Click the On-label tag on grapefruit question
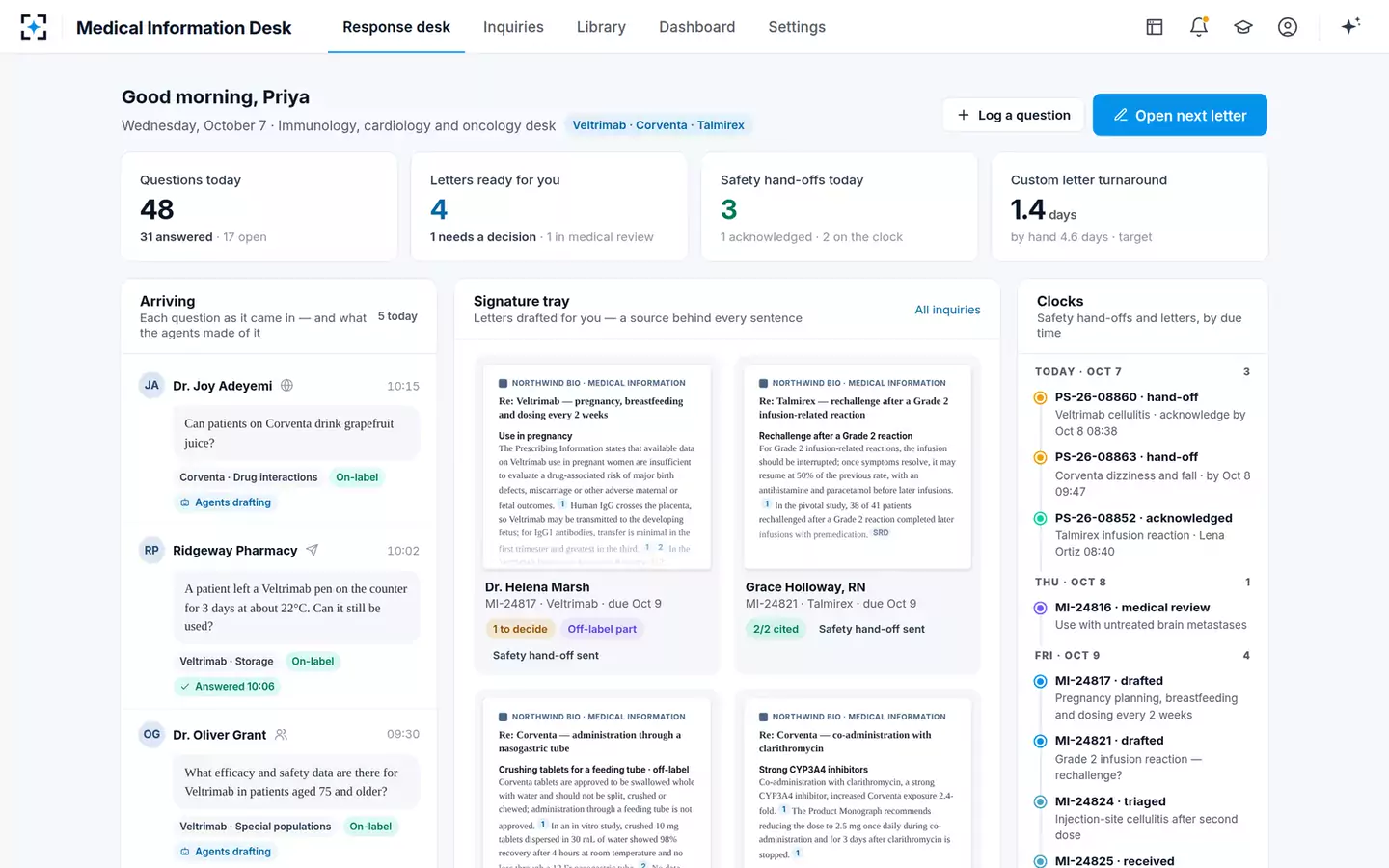The height and width of the screenshot is (868, 1389). [x=357, y=477]
